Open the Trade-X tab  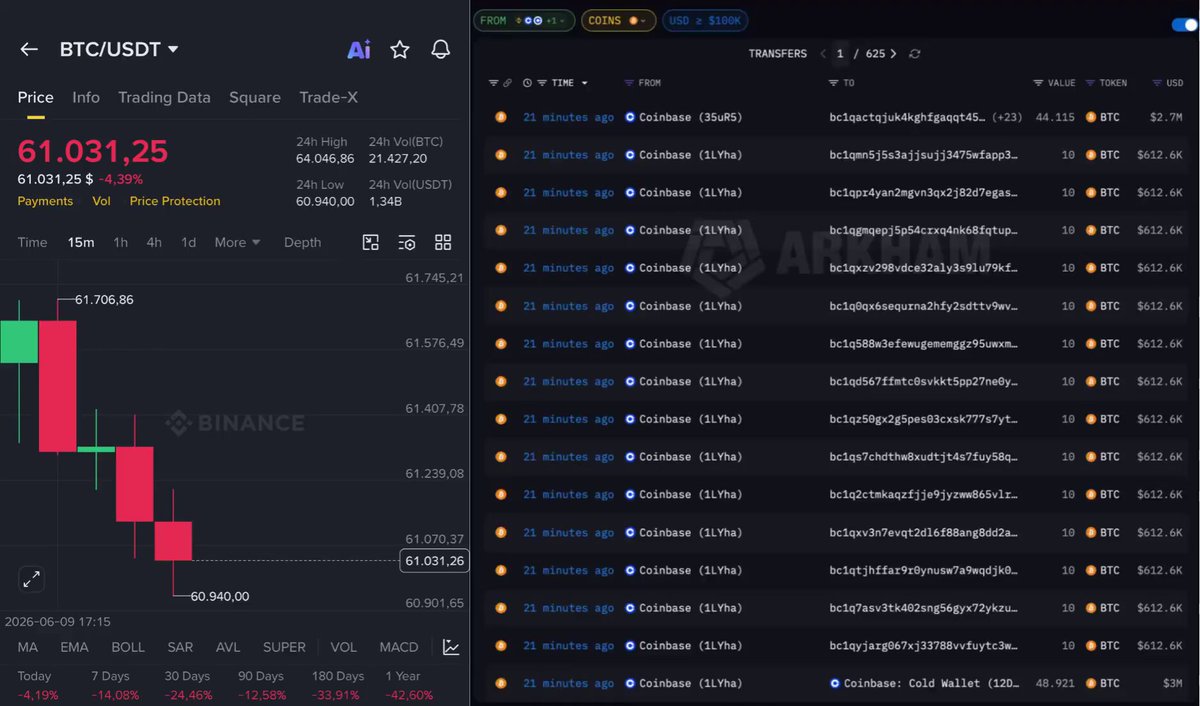pyautogui.click(x=328, y=98)
